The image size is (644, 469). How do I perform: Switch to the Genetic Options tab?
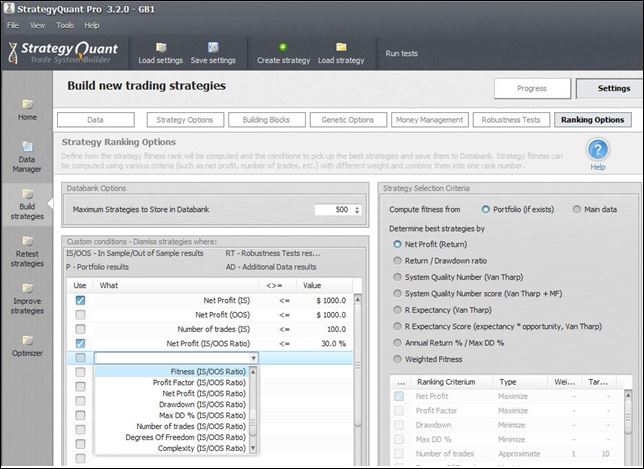pos(348,120)
